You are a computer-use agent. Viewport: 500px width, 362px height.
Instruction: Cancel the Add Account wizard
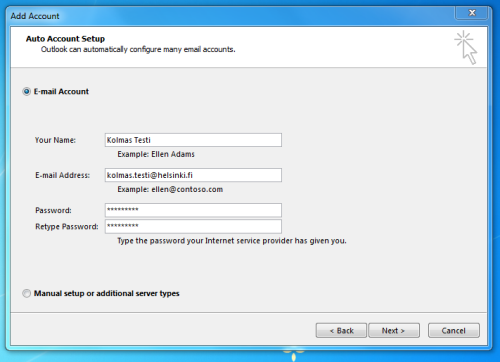coord(454,330)
